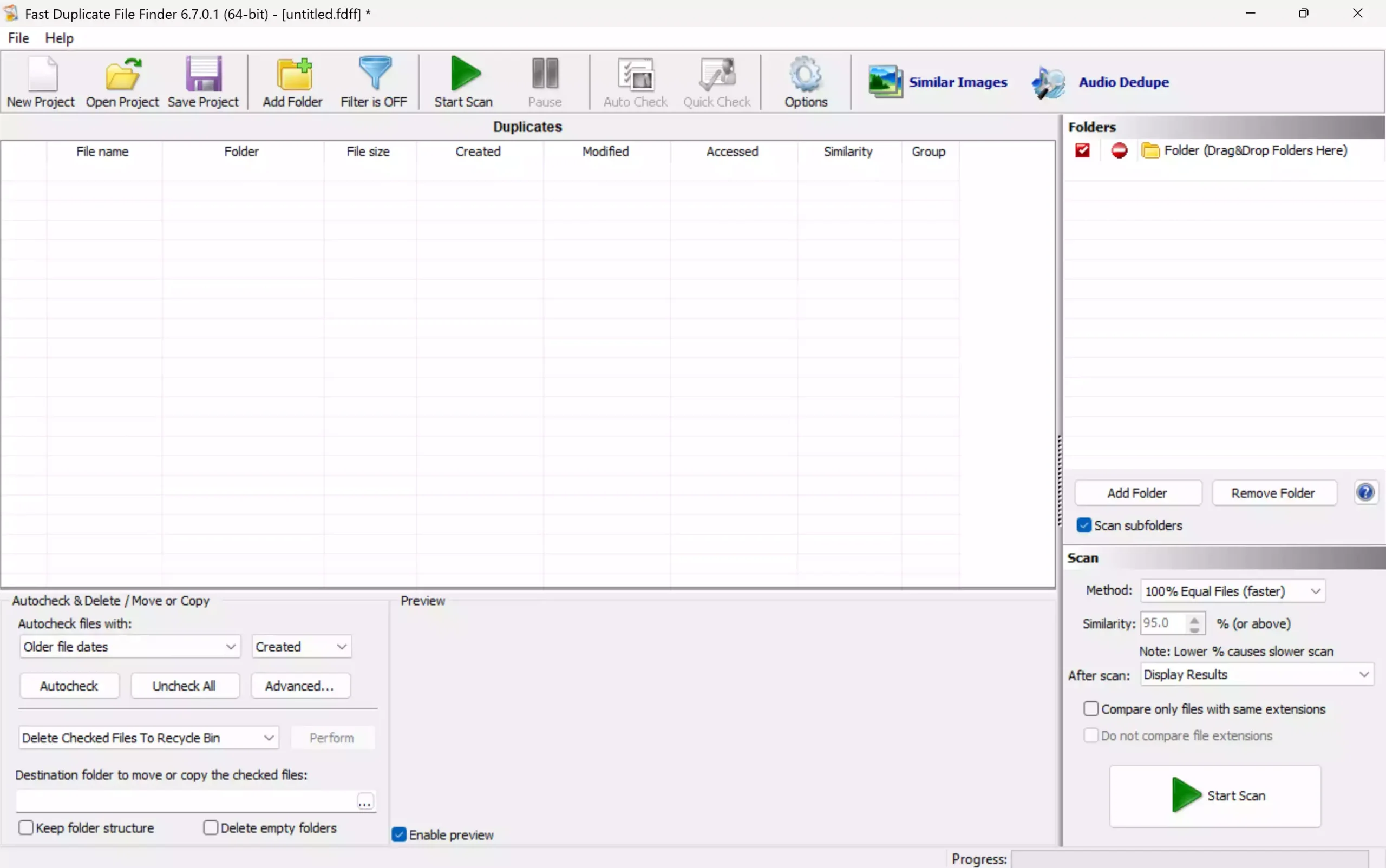Open the Options dialog
The image size is (1386, 868).
pyautogui.click(x=805, y=82)
